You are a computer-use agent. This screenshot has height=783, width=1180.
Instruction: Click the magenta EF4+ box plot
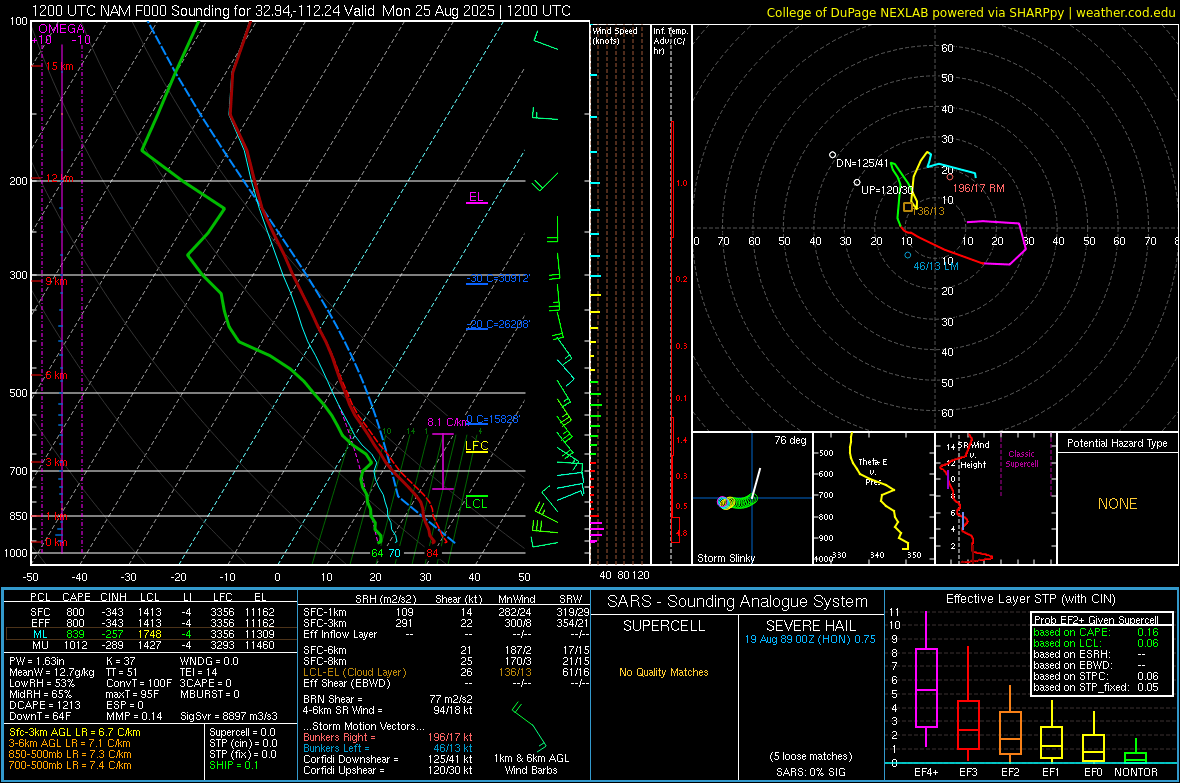926,679
